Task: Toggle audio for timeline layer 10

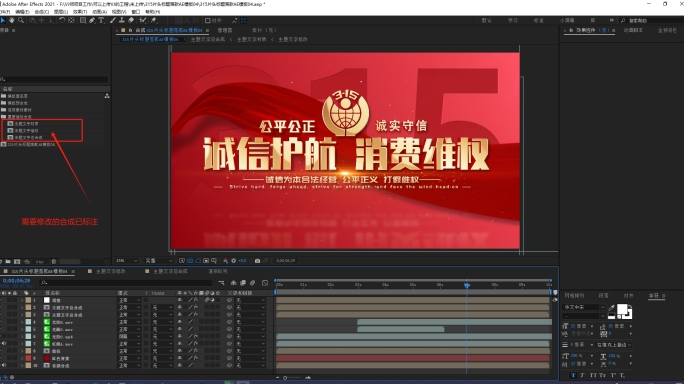Action: (x=4, y=365)
